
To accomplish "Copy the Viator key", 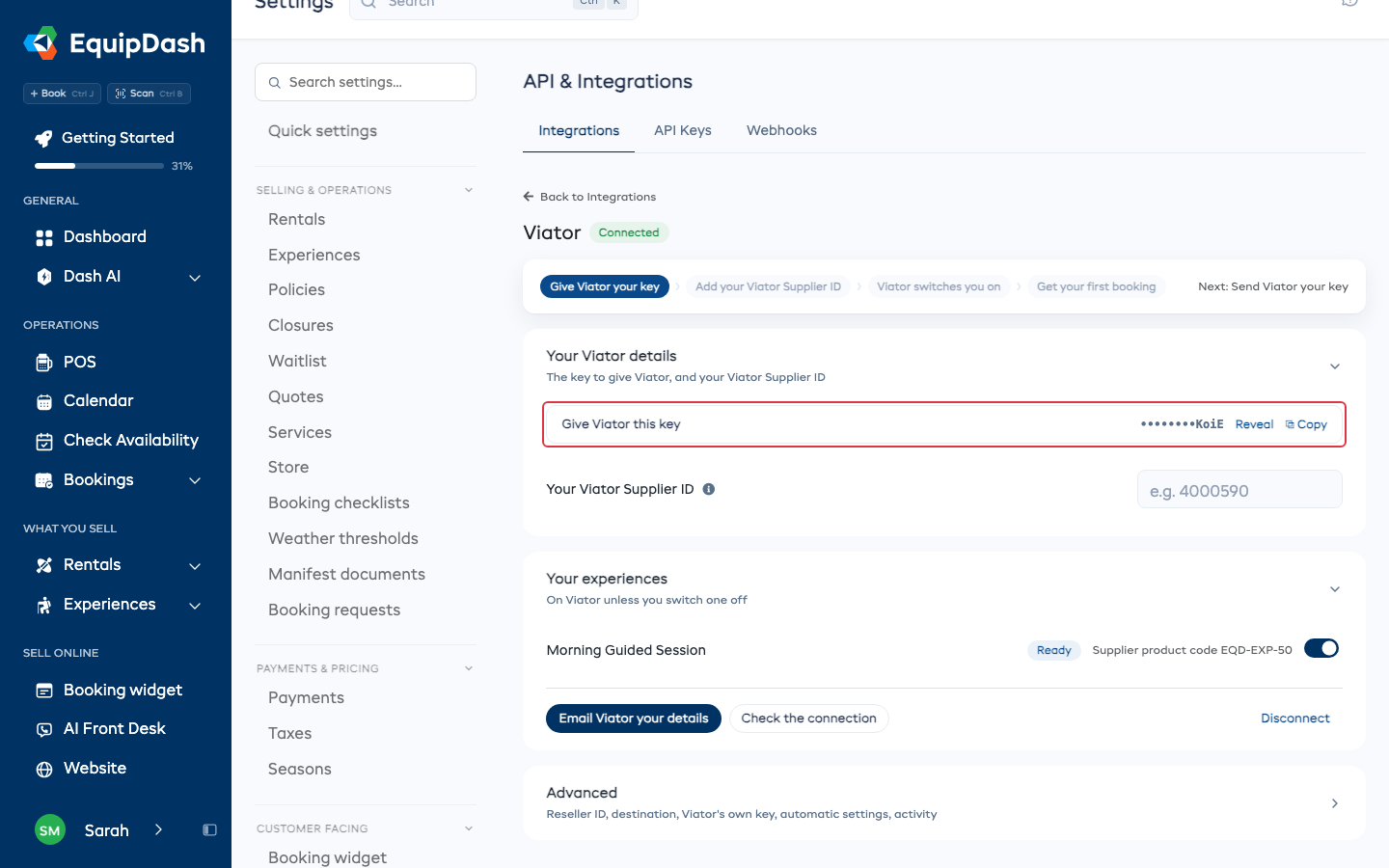I will [1306, 424].
